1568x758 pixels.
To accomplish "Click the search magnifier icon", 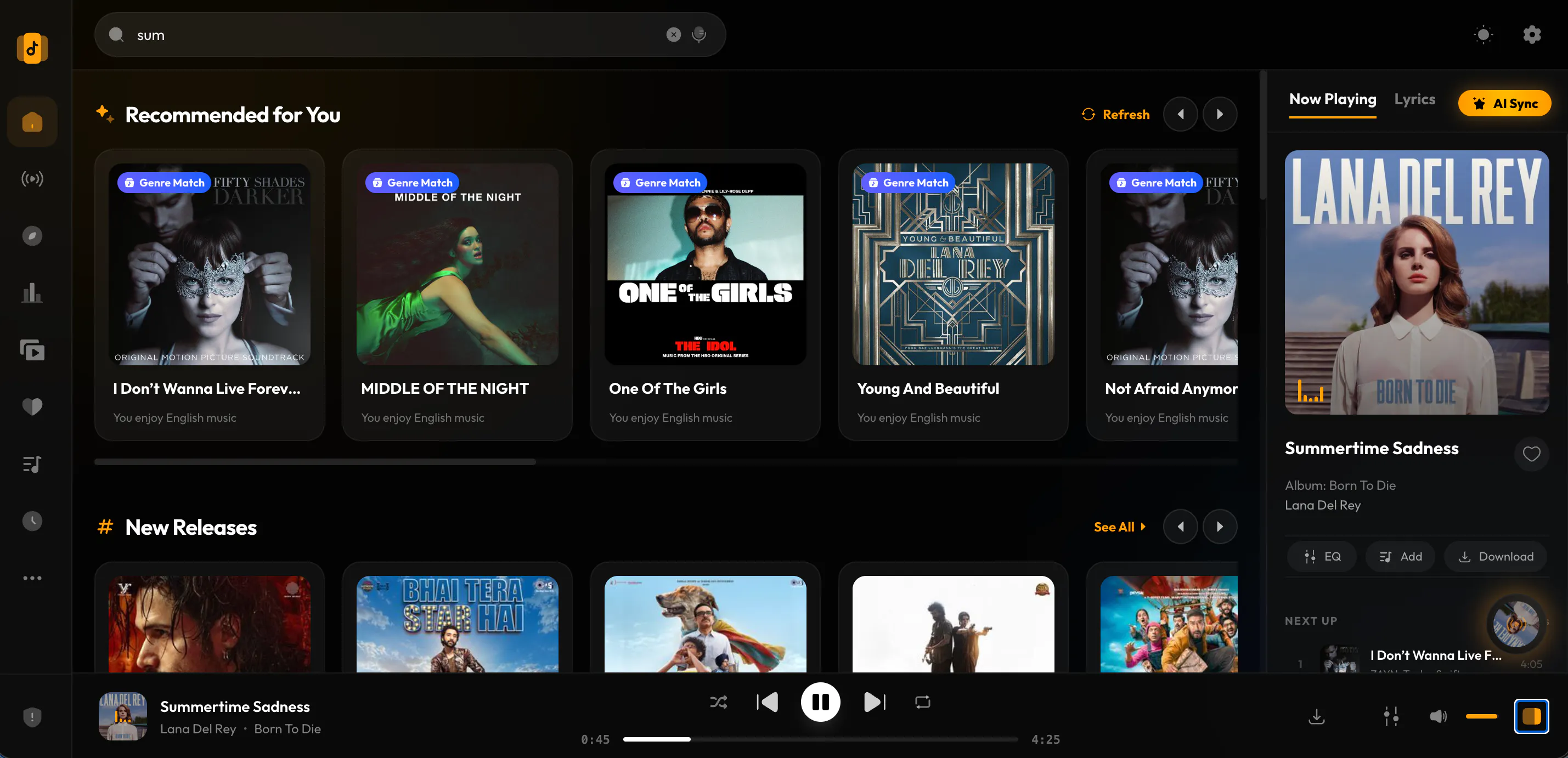I will coord(116,35).
